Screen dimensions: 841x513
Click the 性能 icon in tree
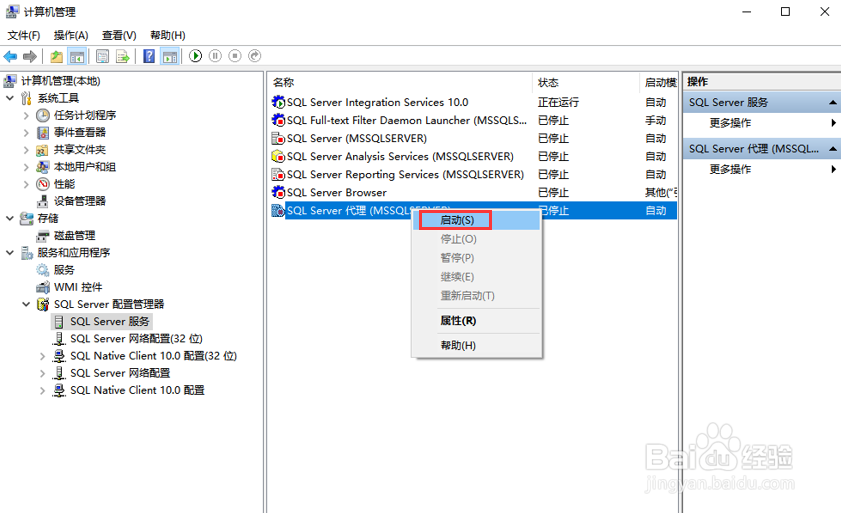[43, 184]
